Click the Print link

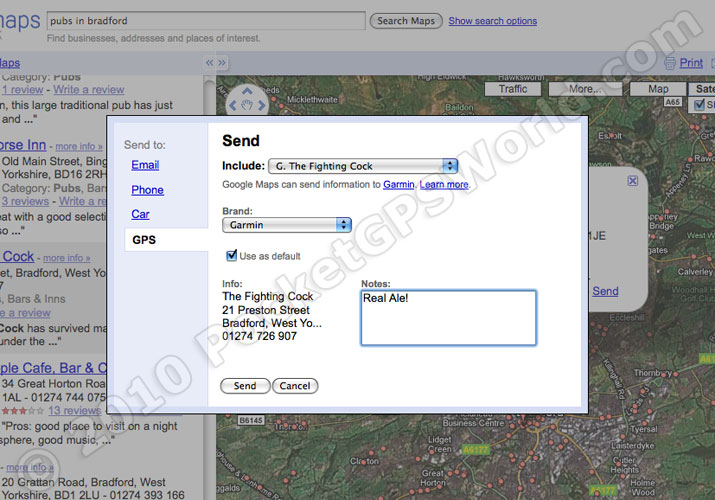click(x=691, y=63)
